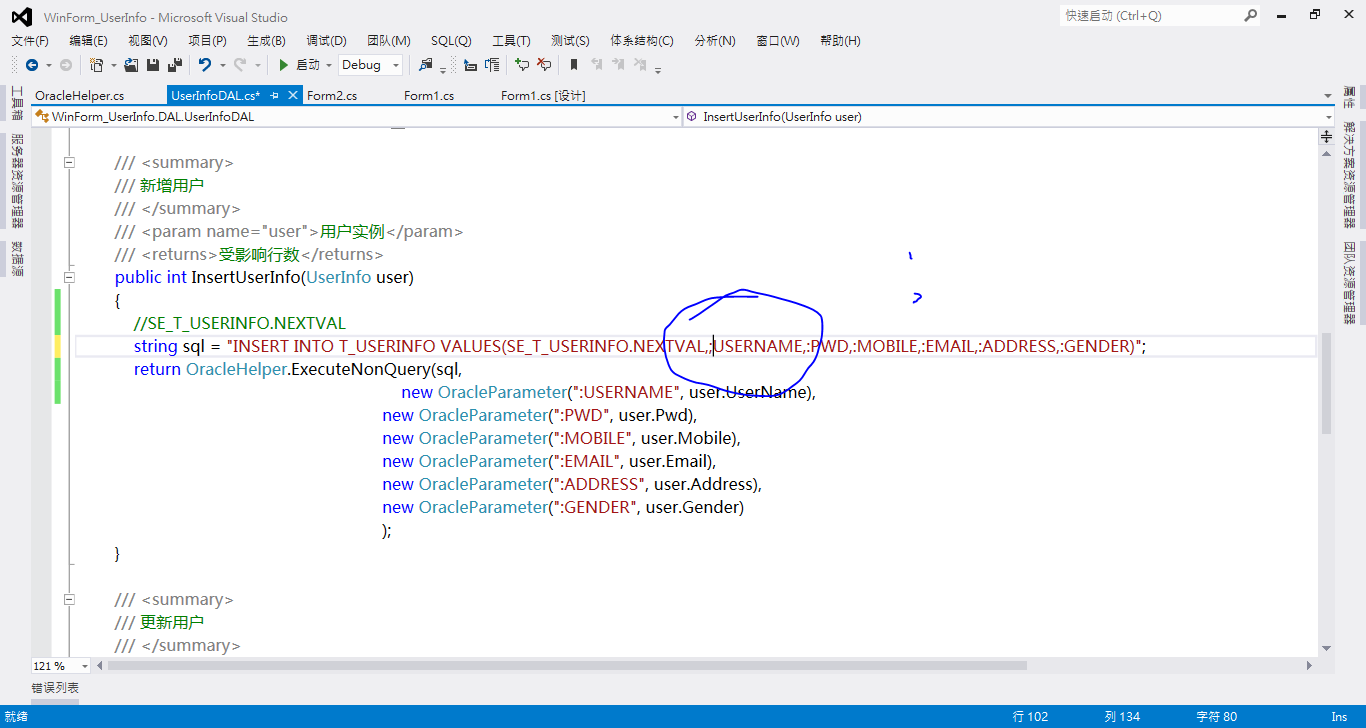Open the 错误列表 Error List panel
Viewport: 1366px width, 728px height.
[x=56, y=687]
